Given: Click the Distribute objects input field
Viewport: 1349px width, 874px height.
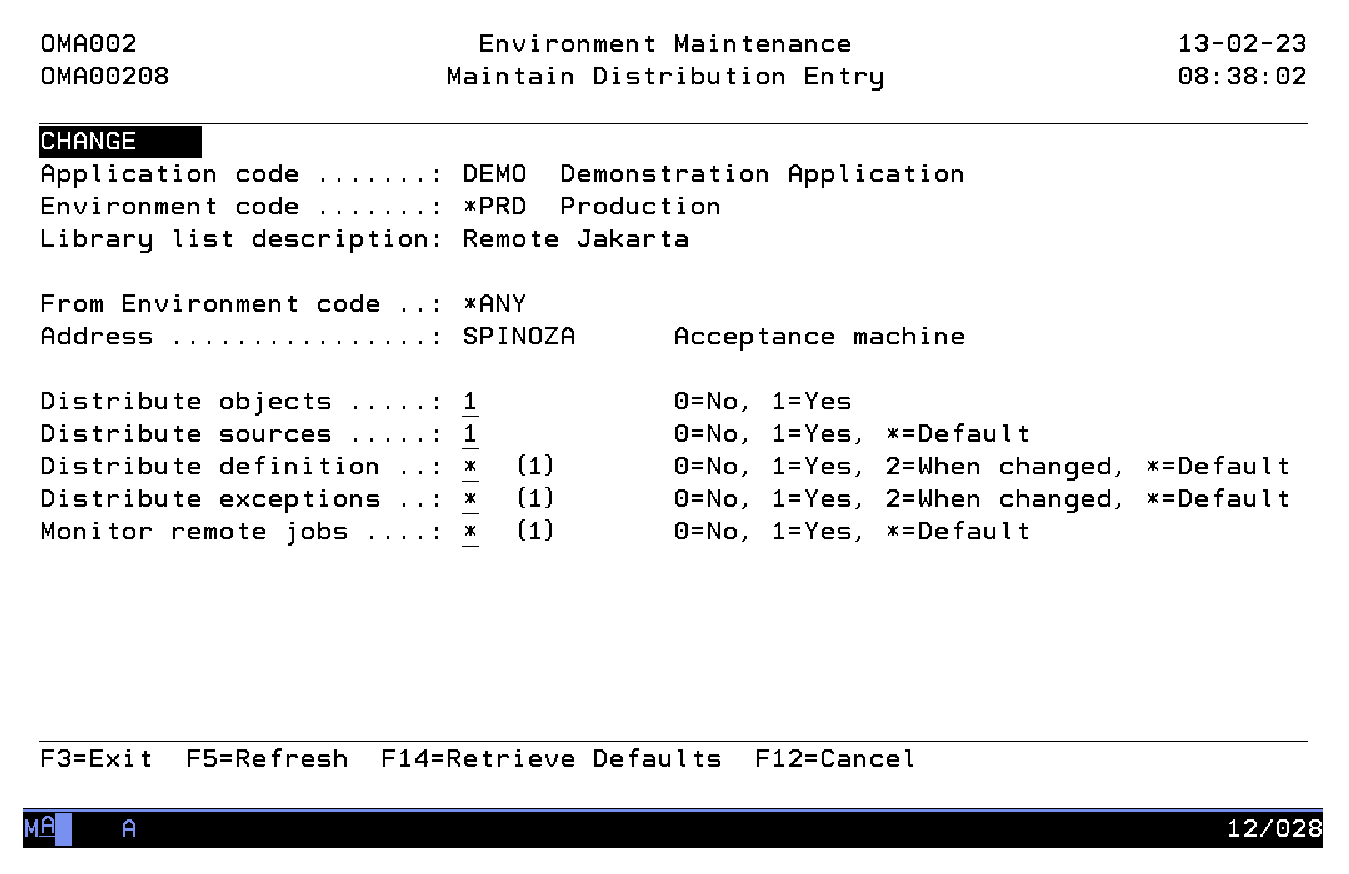Looking at the screenshot, I should tap(470, 402).
